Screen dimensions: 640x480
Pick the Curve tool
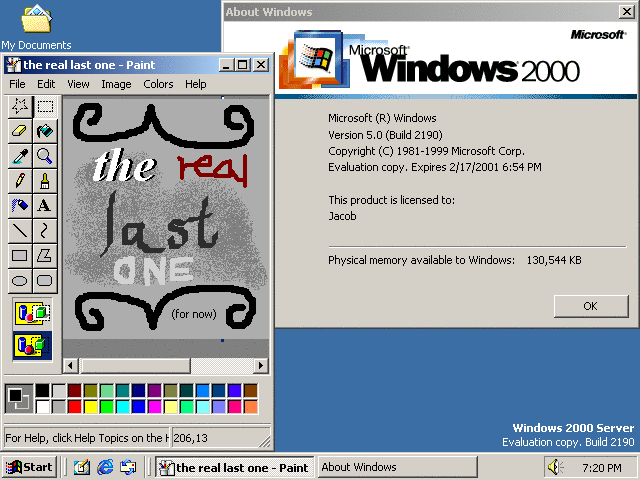click(45, 231)
